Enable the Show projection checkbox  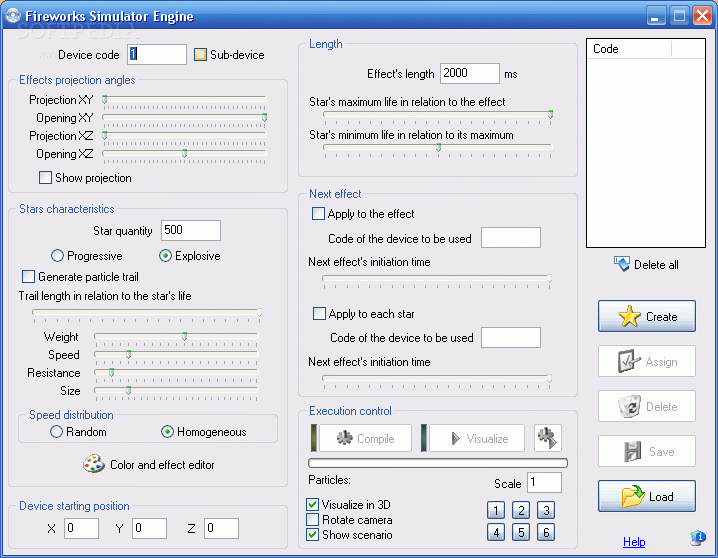[x=45, y=178]
